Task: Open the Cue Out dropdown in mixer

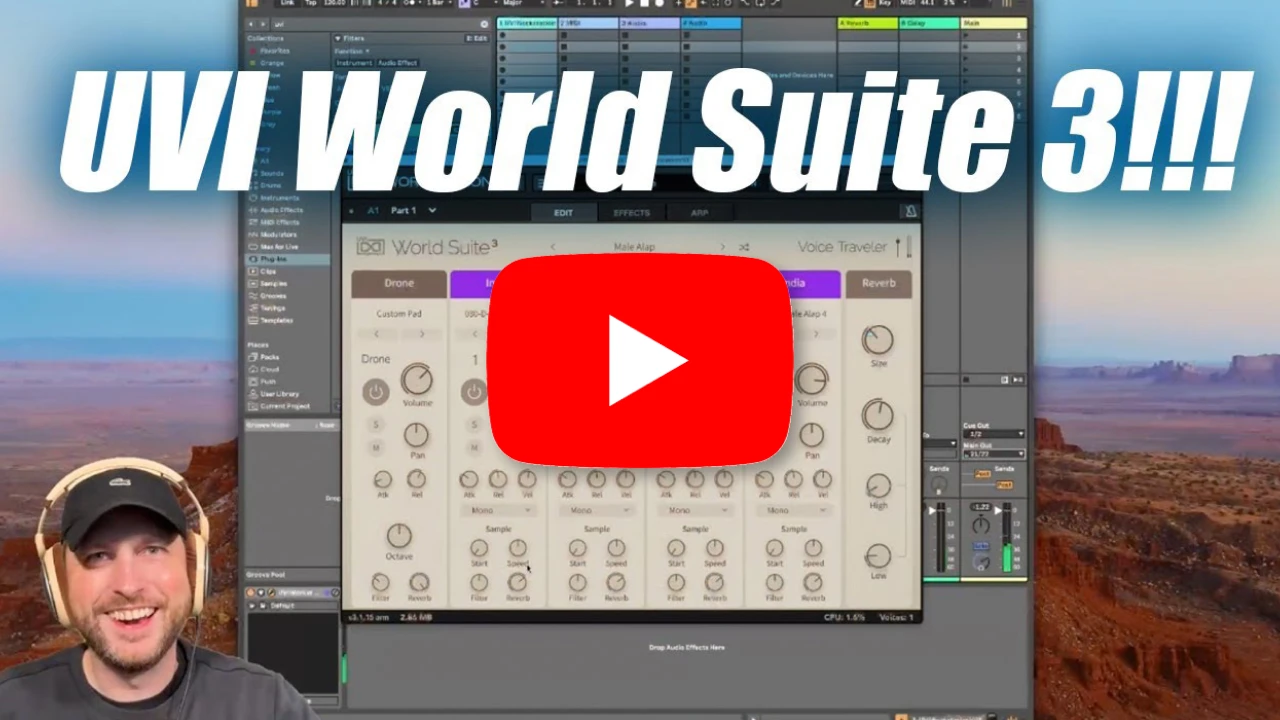Action: pyautogui.click(x=993, y=434)
